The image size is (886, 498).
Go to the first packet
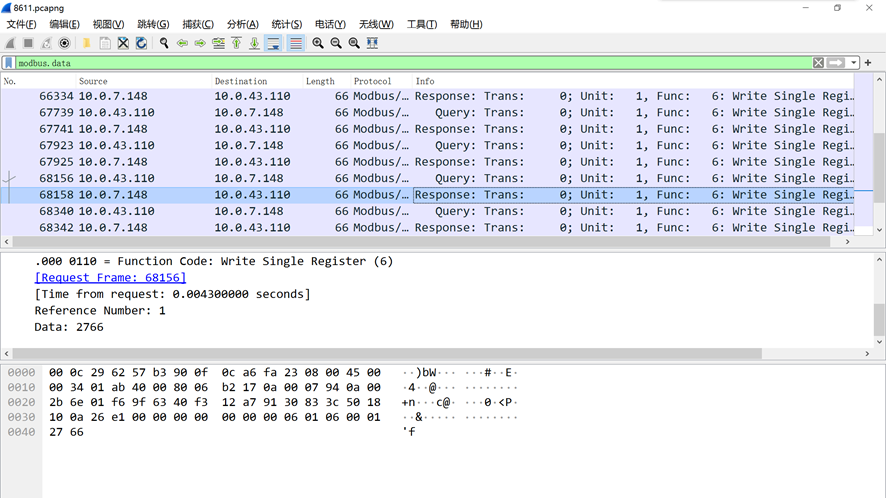tap(236, 43)
